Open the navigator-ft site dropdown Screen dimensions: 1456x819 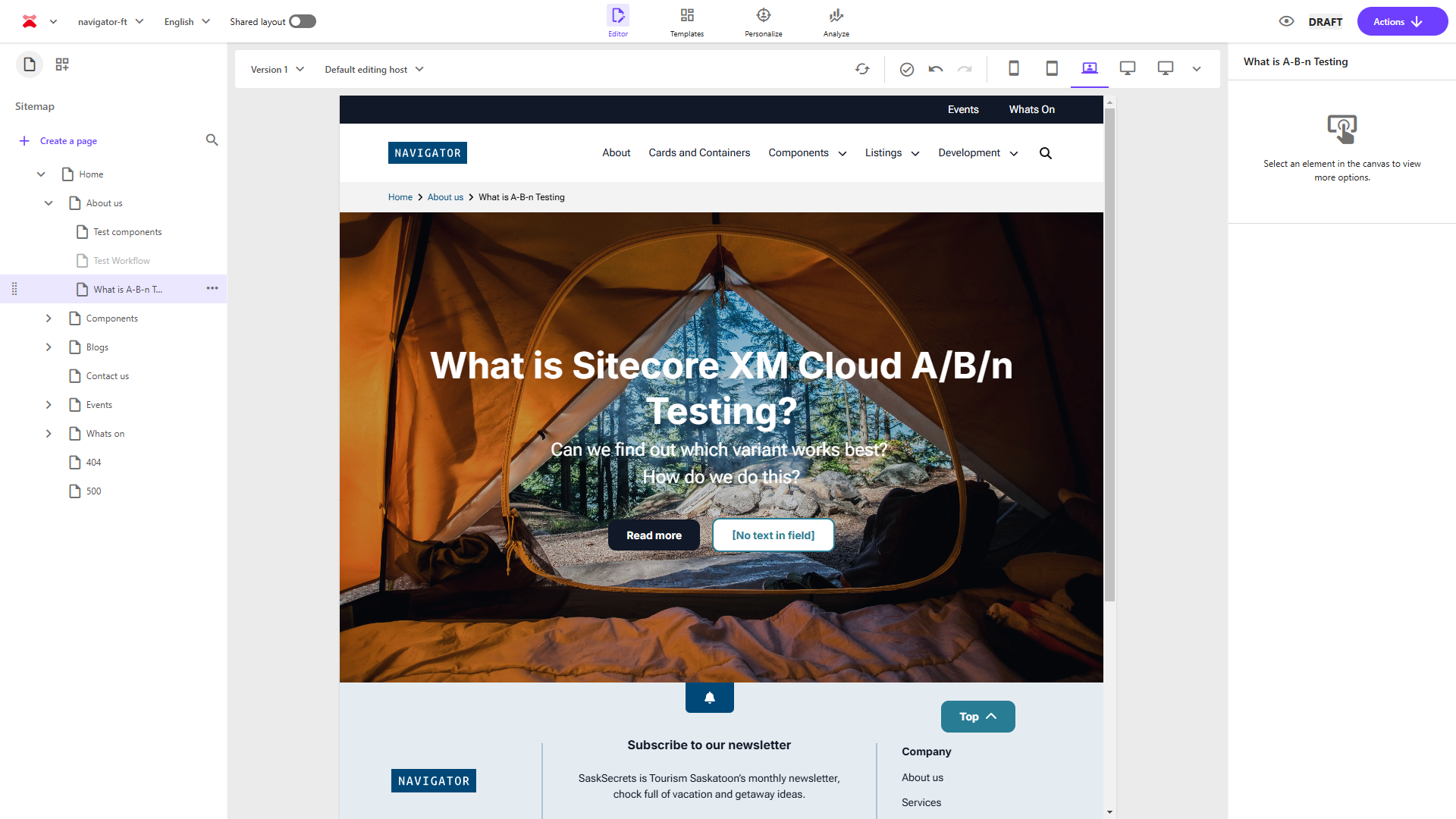coord(111,21)
